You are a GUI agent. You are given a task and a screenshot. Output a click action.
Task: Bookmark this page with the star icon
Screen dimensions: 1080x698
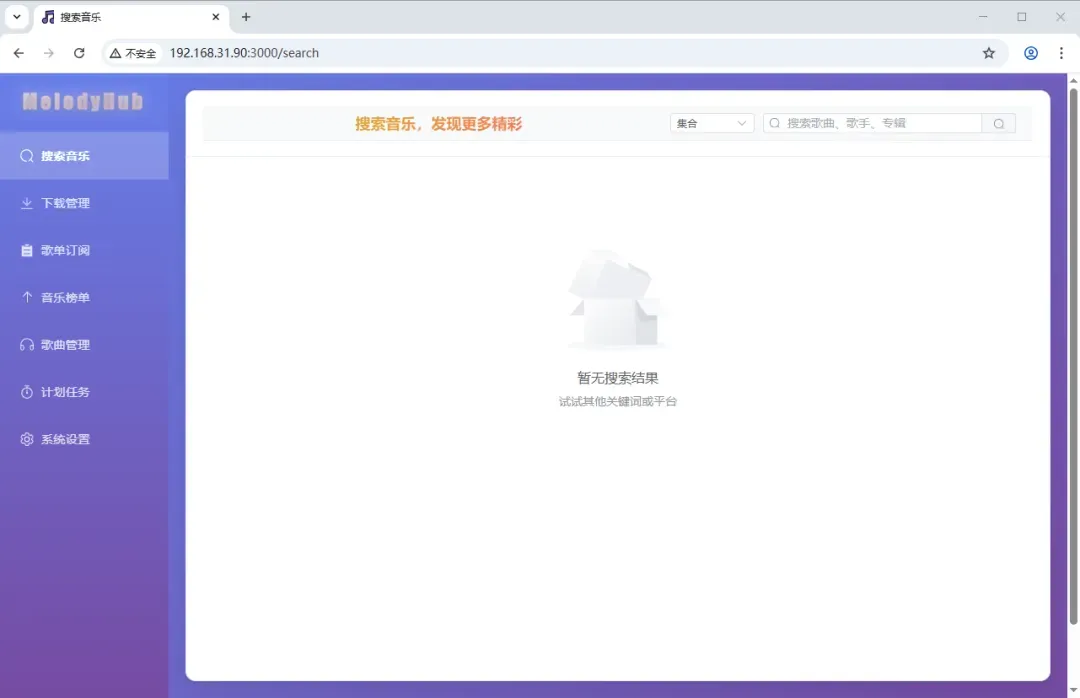[989, 53]
